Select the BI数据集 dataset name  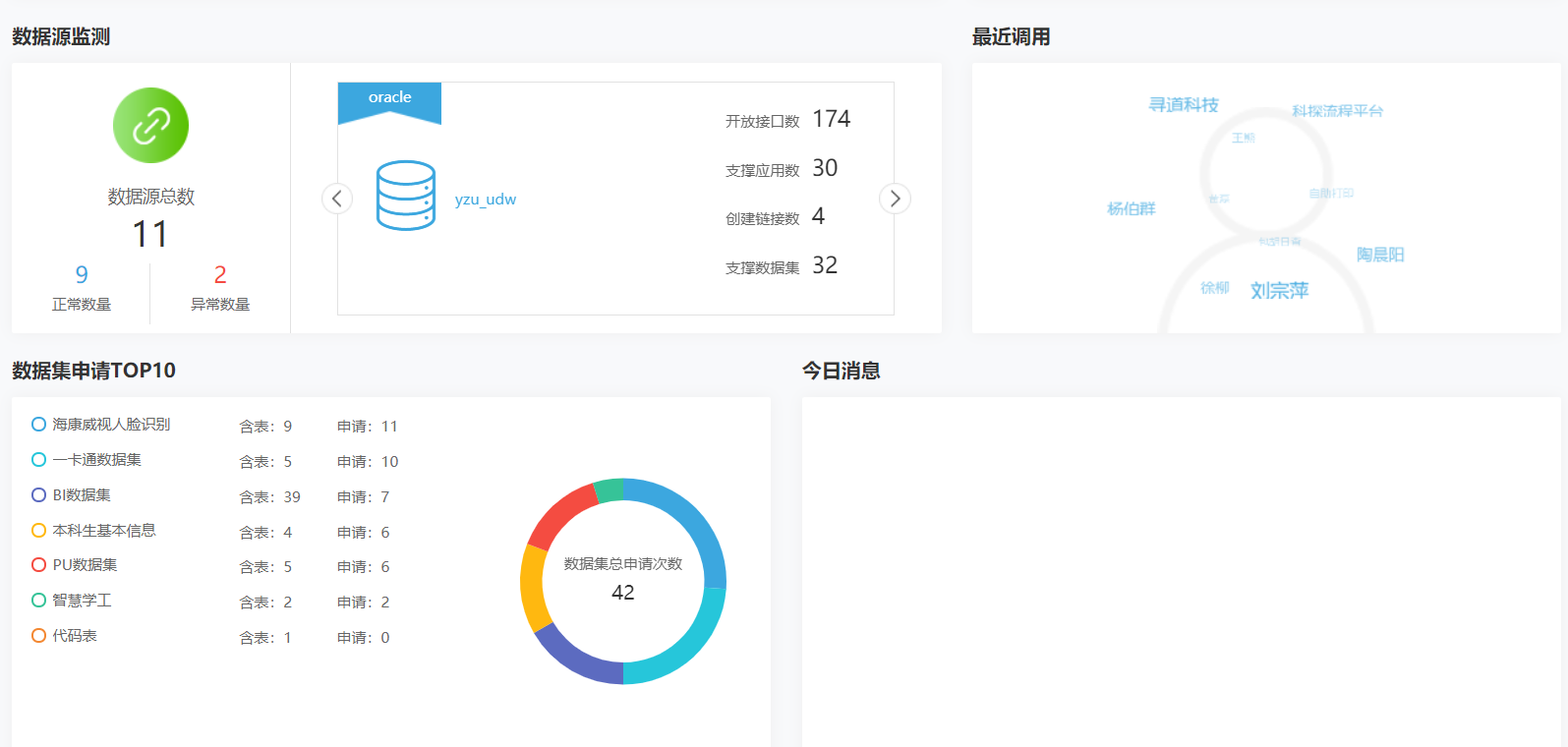point(82,495)
